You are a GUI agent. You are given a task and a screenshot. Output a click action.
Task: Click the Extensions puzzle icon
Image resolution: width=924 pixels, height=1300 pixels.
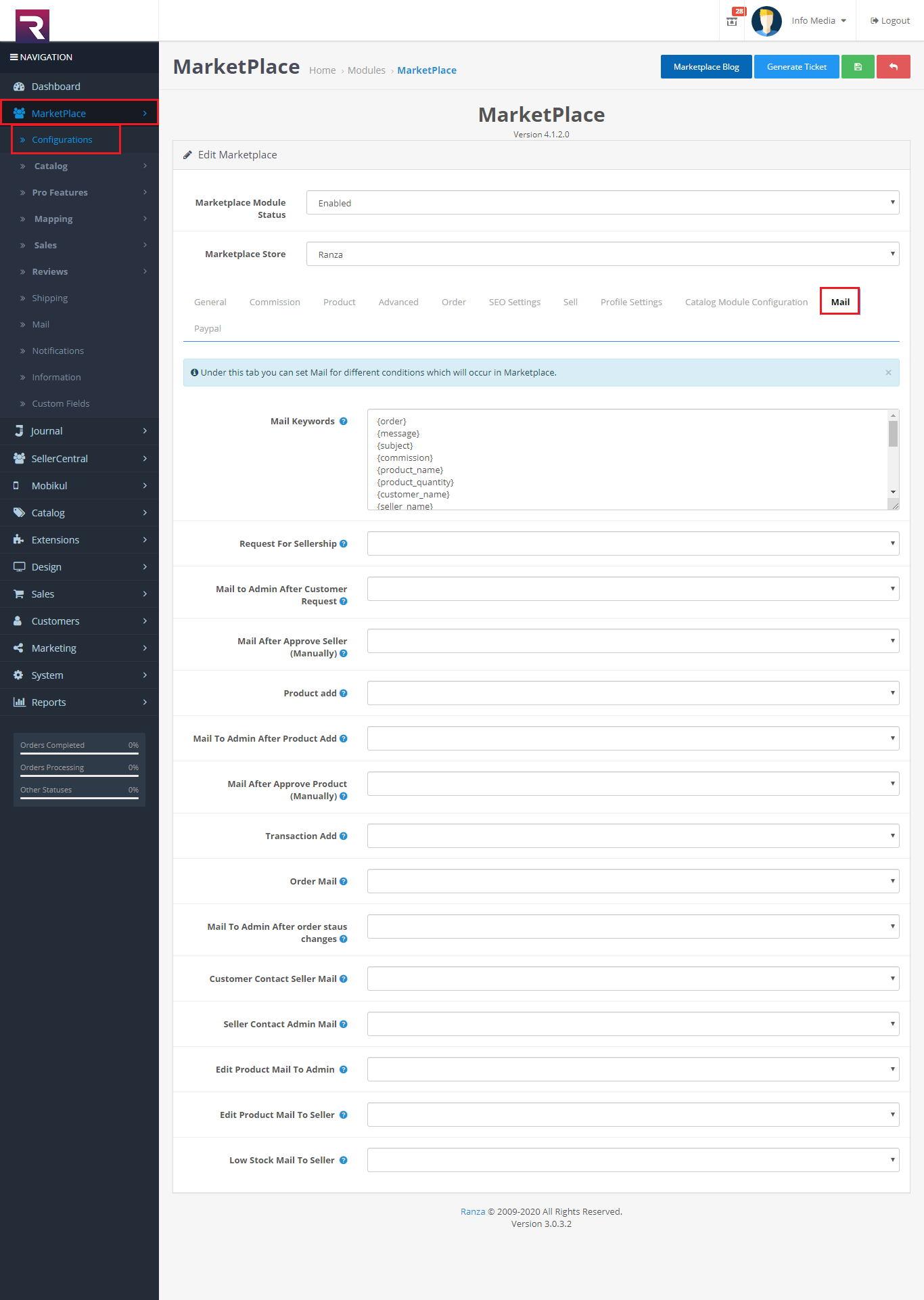[x=19, y=540]
